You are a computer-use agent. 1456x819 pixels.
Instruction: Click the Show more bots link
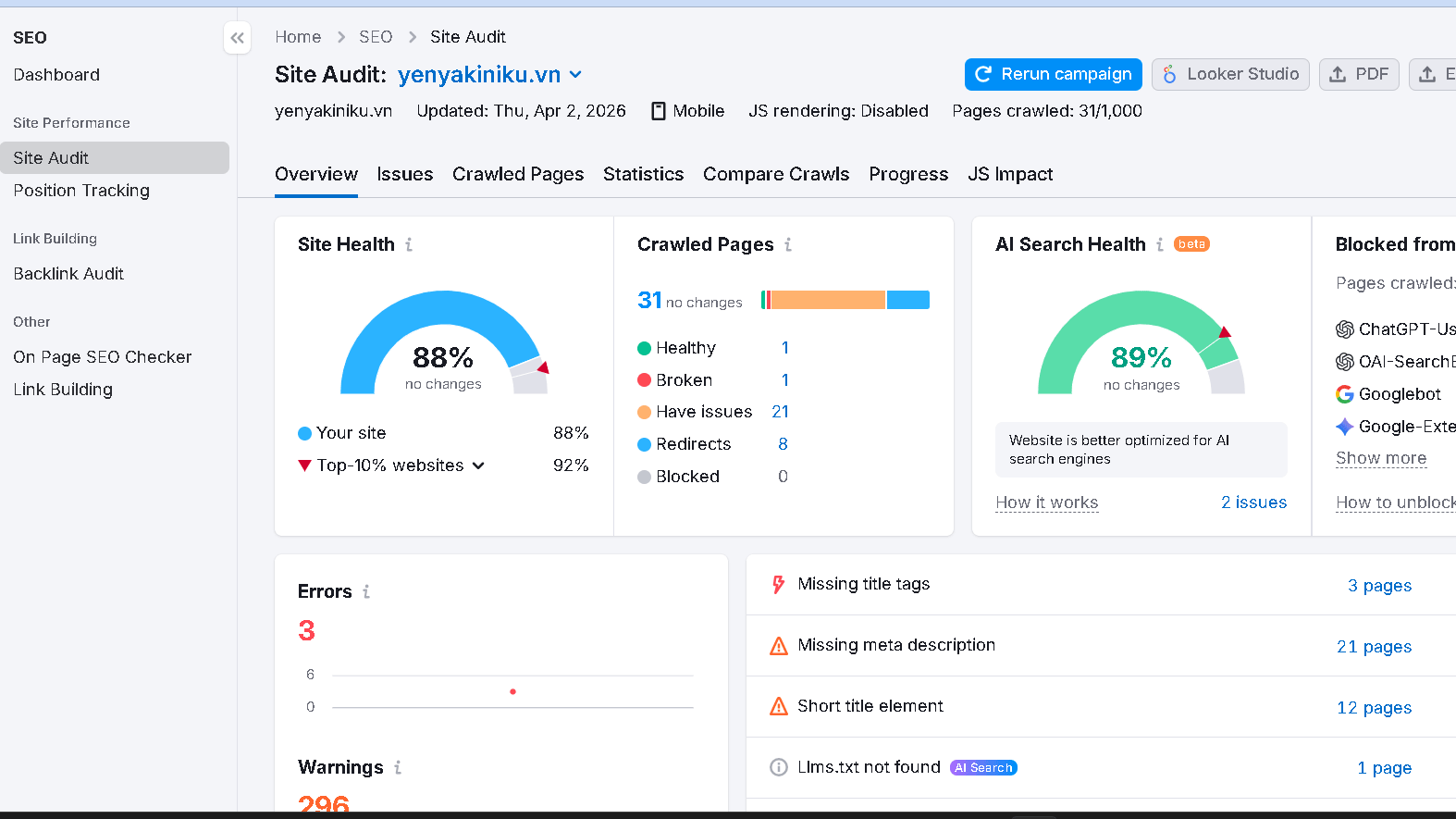pyautogui.click(x=1381, y=458)
